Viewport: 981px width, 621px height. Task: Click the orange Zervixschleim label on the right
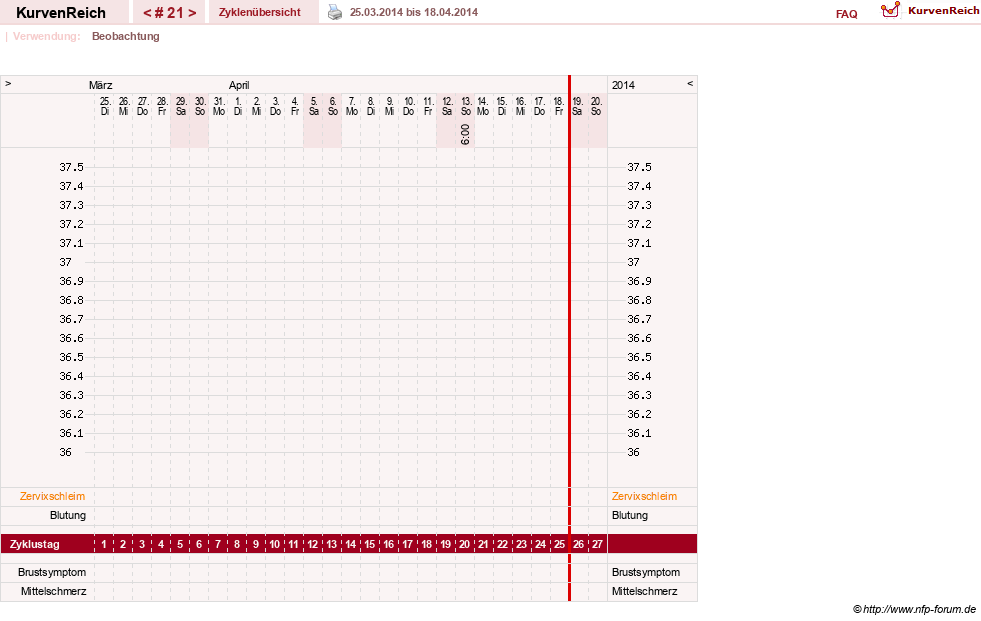[644, 496]
